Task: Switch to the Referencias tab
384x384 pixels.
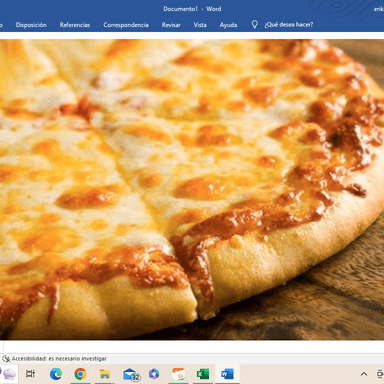Action: (75, 25)
